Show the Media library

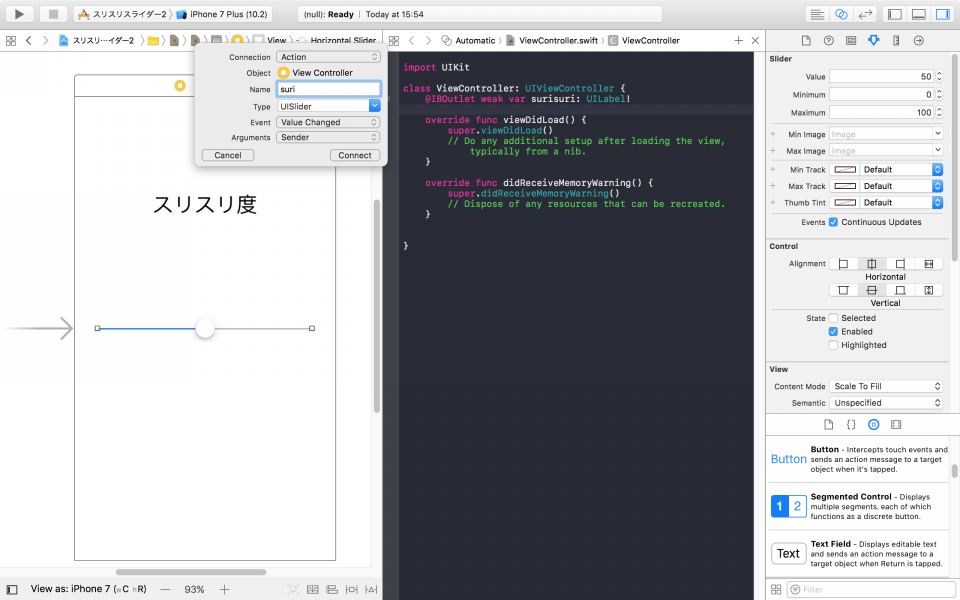(x=896, y=424)
